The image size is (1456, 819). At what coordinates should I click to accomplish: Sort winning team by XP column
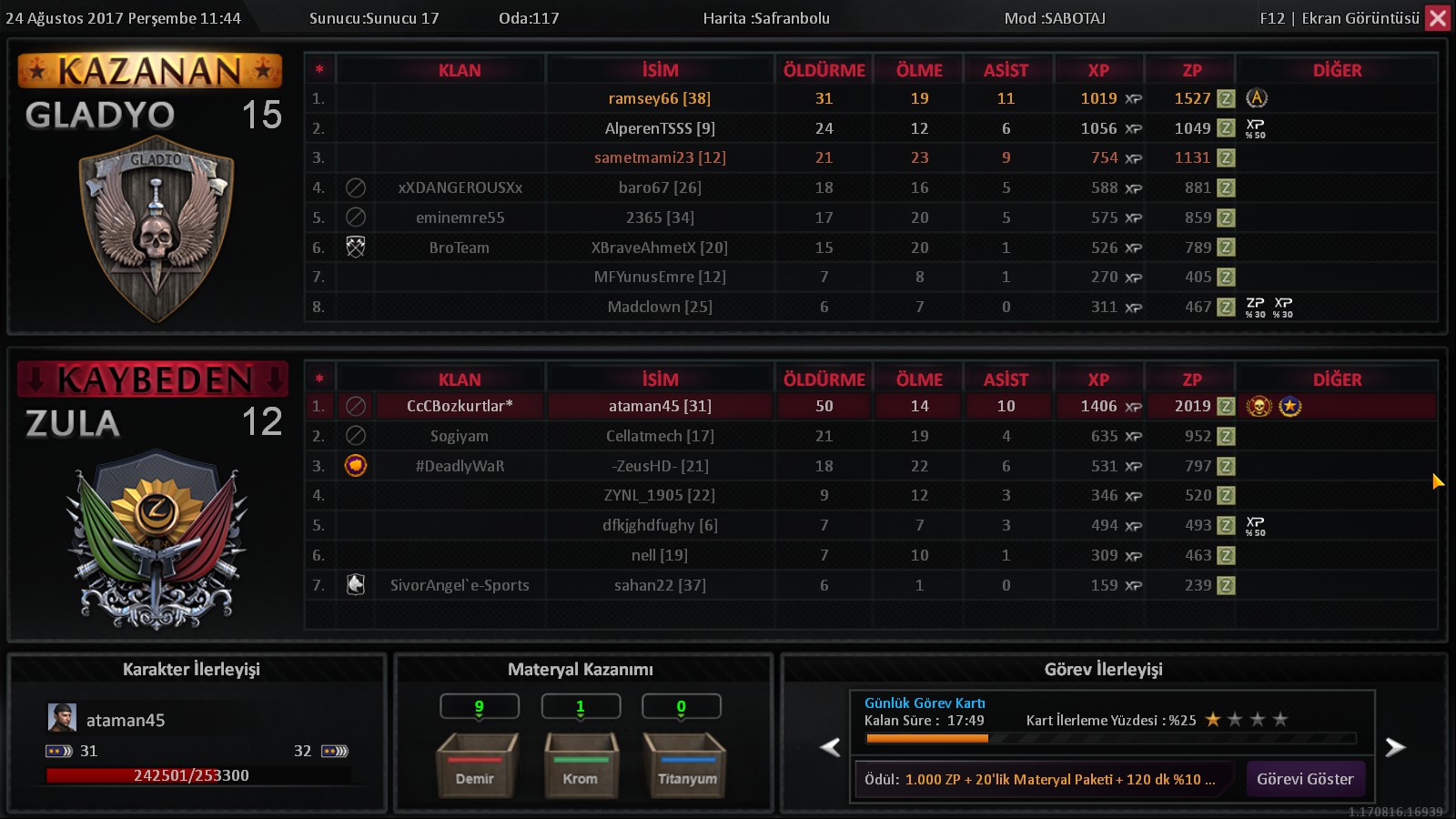[x=1098, y=70]
